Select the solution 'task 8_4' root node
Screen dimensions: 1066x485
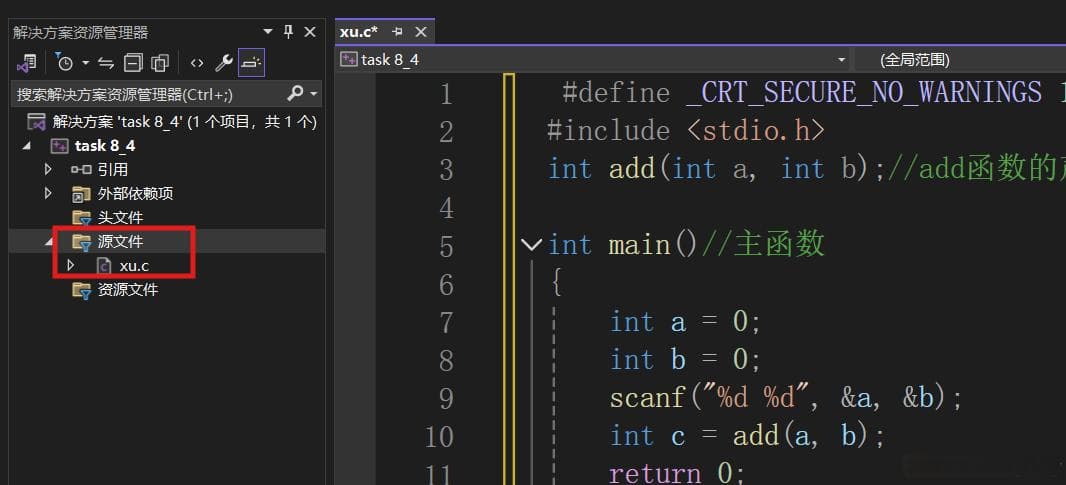point(184,122)
